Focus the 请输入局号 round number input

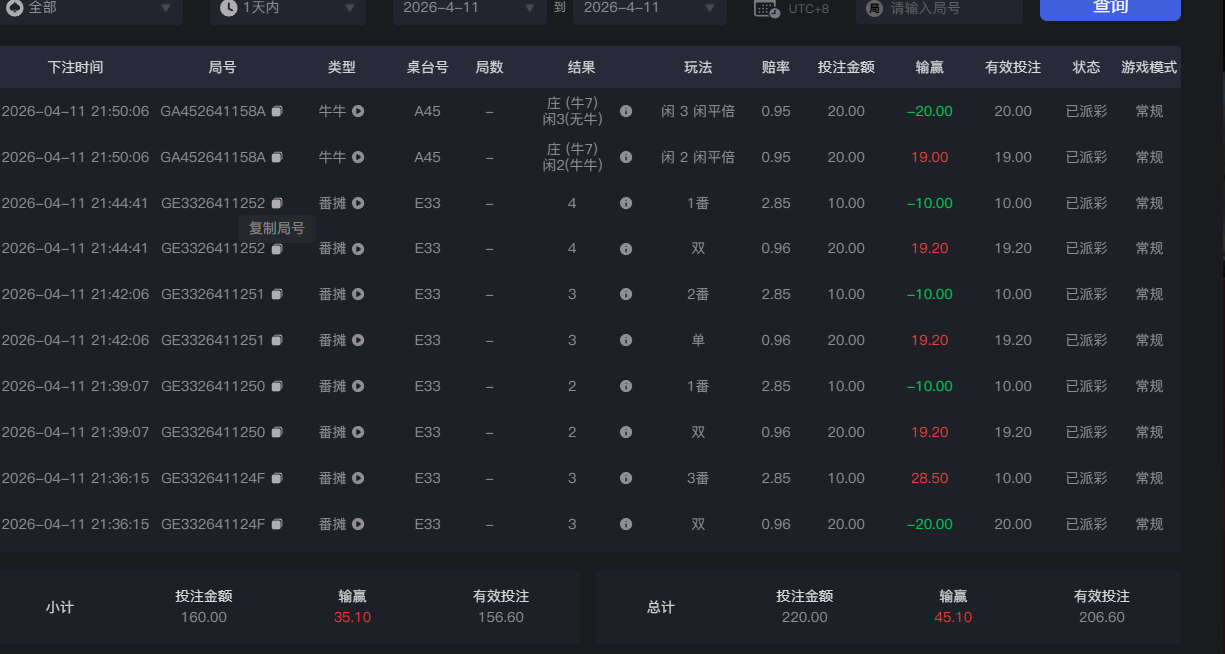point(950,8)
